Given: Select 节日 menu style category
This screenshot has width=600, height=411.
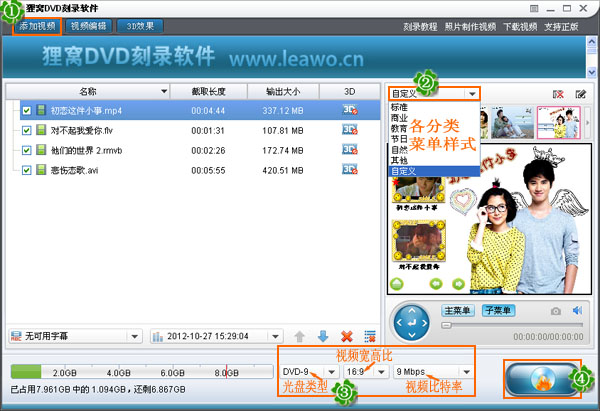Looking at the screenshot, I should (399, 139).
